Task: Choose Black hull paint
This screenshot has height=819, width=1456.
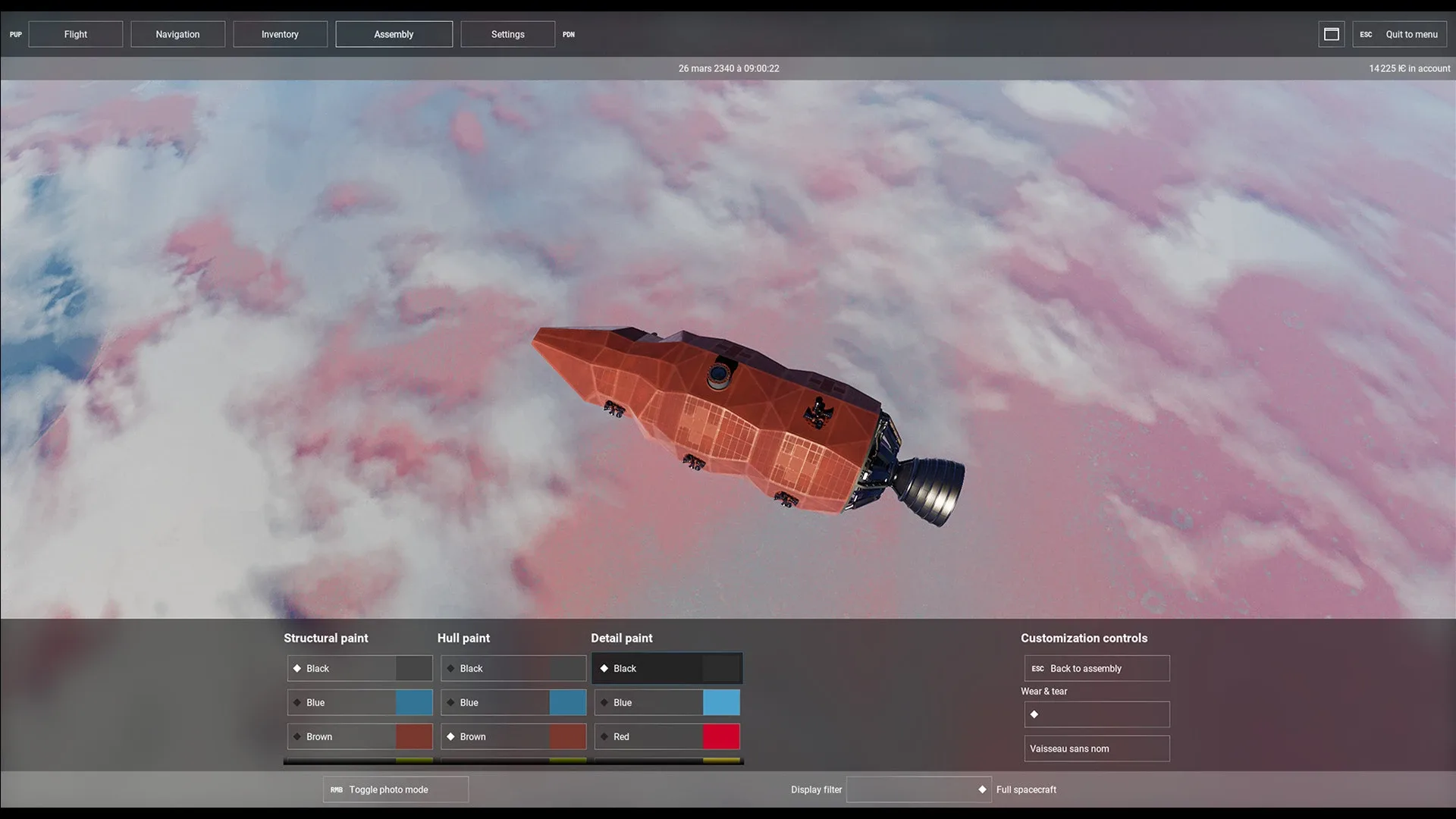Action: (x=513, y=668)
